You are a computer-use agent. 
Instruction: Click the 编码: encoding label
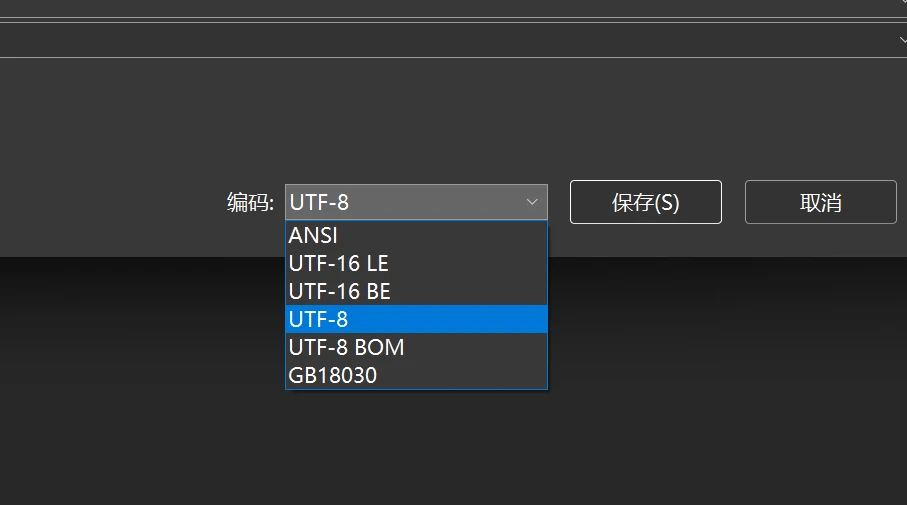pos(250,203)
